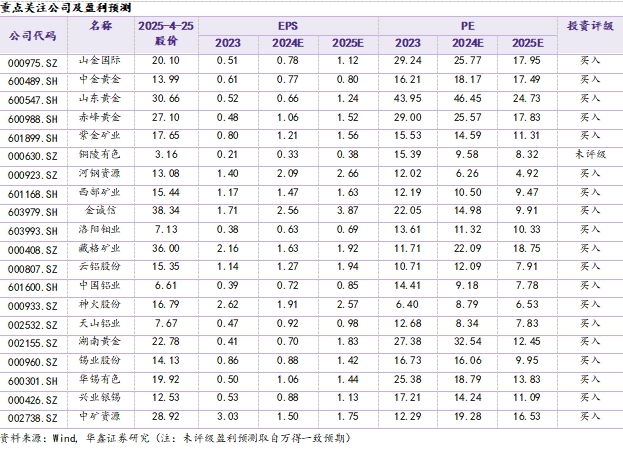Click company name 山东黄金
Viewport: 623px width, 450px height.
[x=100, y=98]
